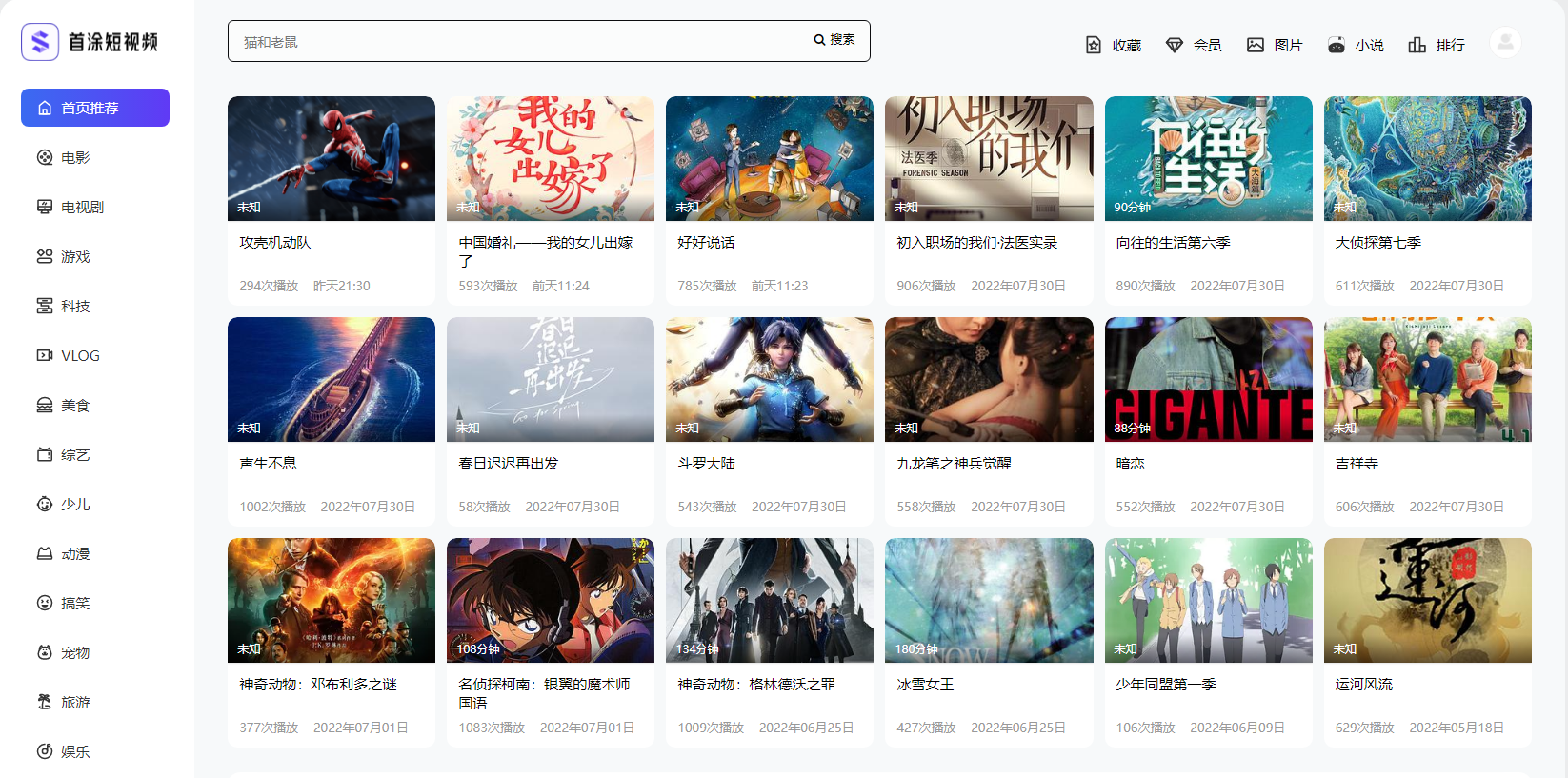The width and height of the screenshot is (1568, 778).
Task: Click the 搜索 search button
Action: [834, 40]
